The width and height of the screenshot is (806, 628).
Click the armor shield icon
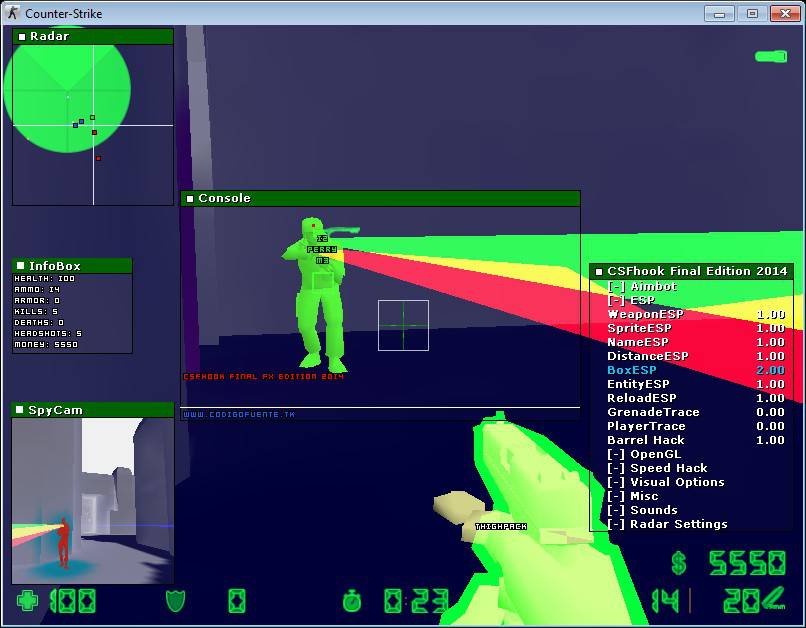(x=175, y=600)
